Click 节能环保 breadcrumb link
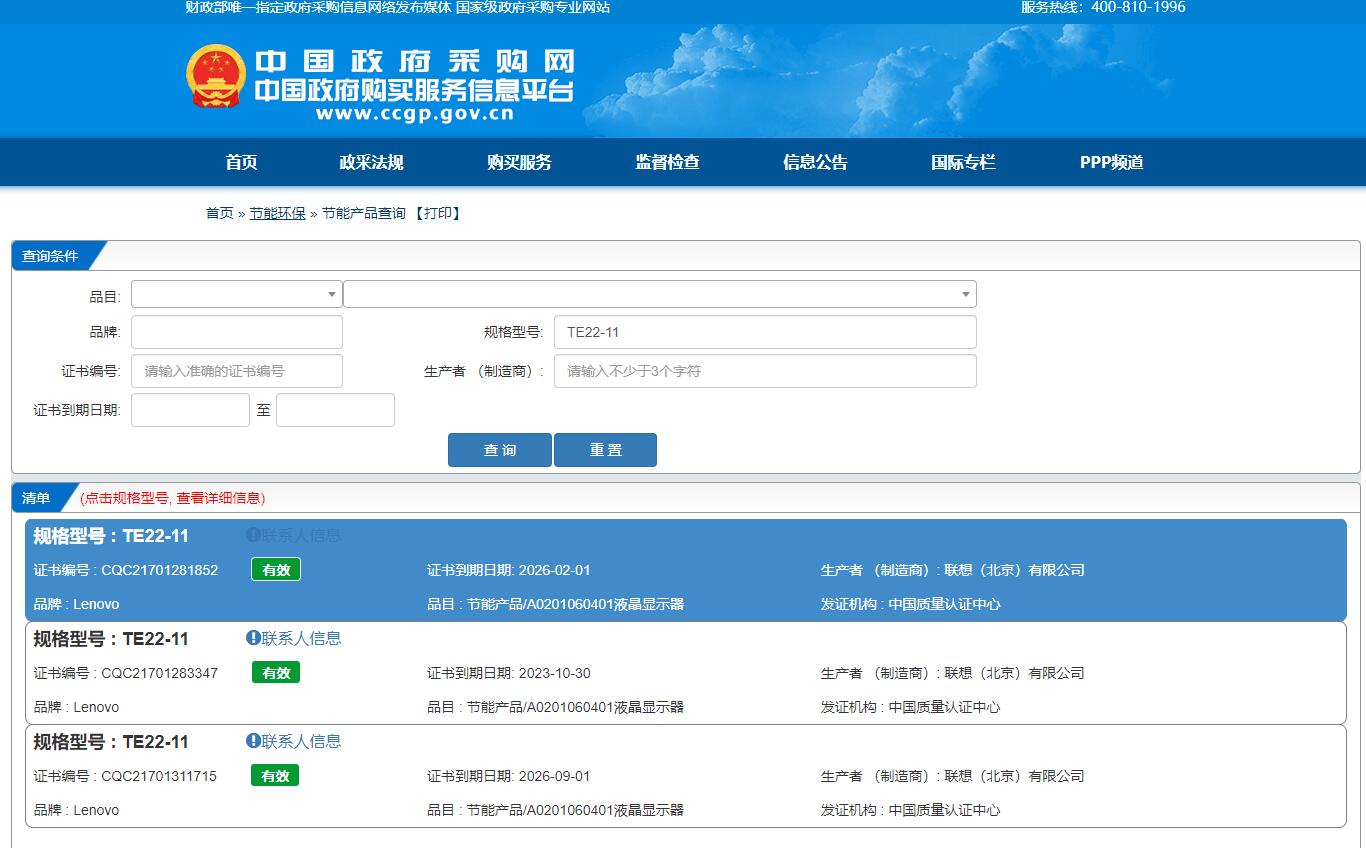1366x848 pixels. 277,213
